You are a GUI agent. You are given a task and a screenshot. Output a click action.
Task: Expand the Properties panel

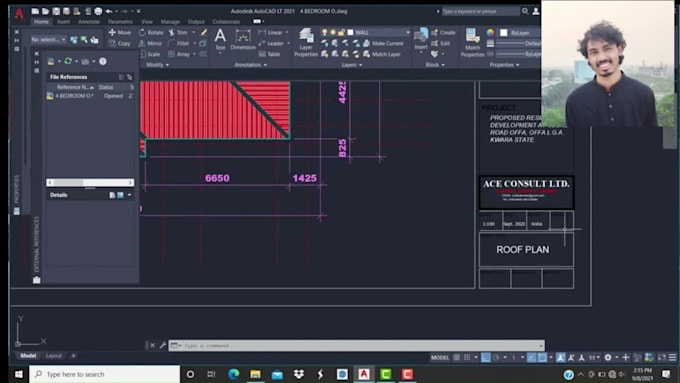coord(504,65)
